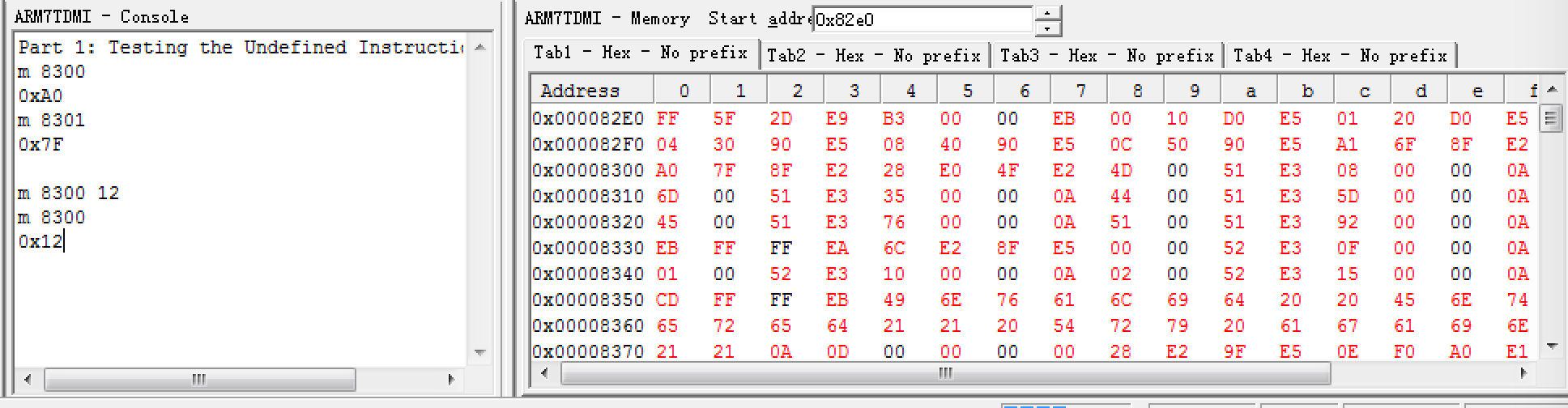Switch to Tab4 - Hex - No prefix

1340,56
